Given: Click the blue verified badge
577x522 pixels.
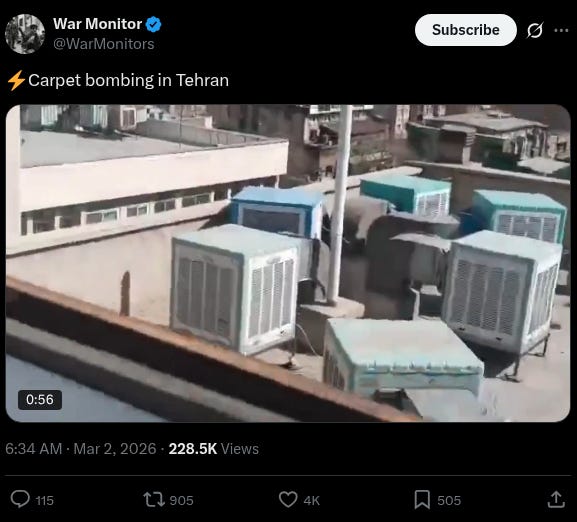Looking at the screenshot, I should [x=153, y=24].
